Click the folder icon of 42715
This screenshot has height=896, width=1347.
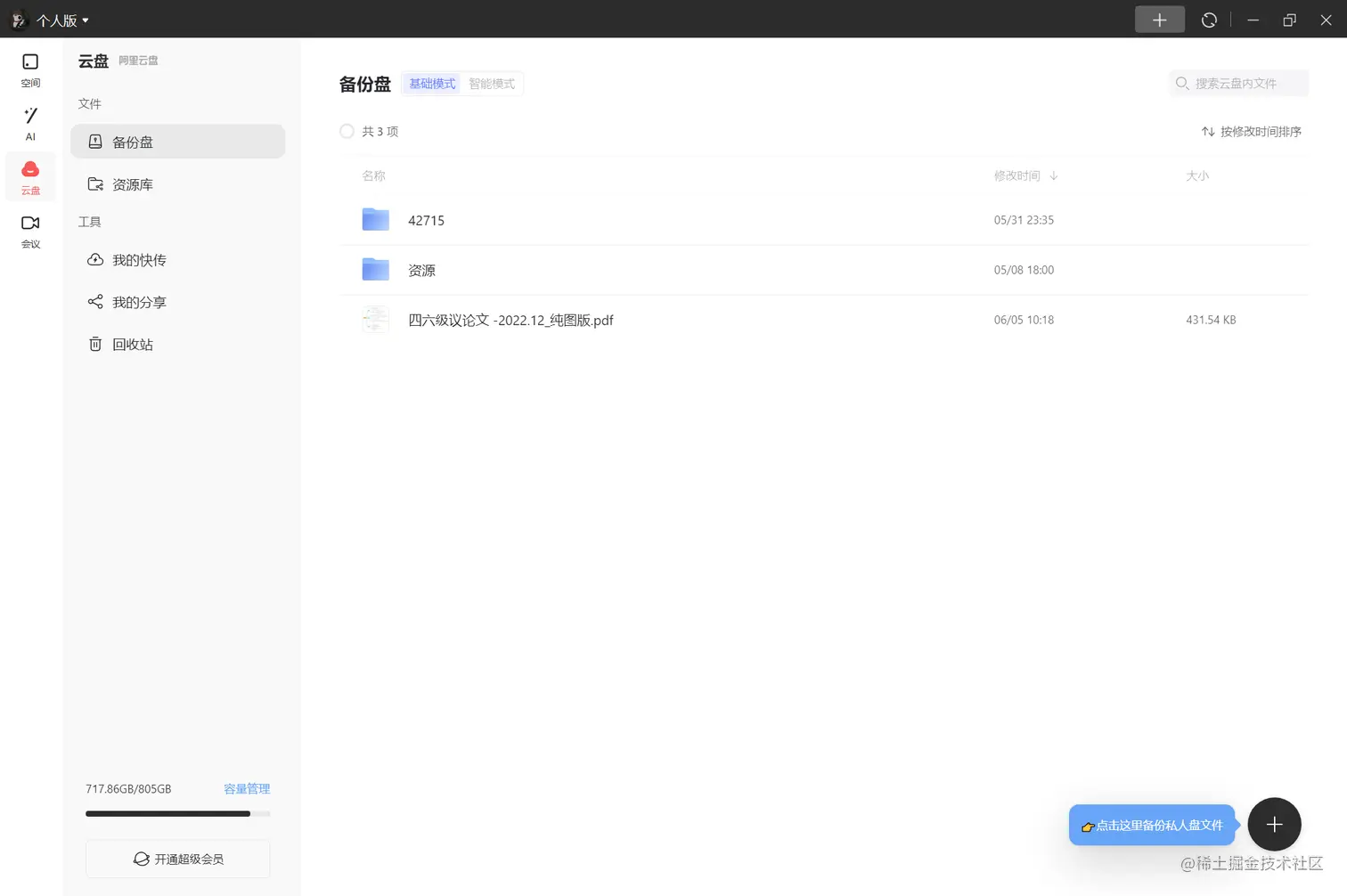(x=376, y=219)
